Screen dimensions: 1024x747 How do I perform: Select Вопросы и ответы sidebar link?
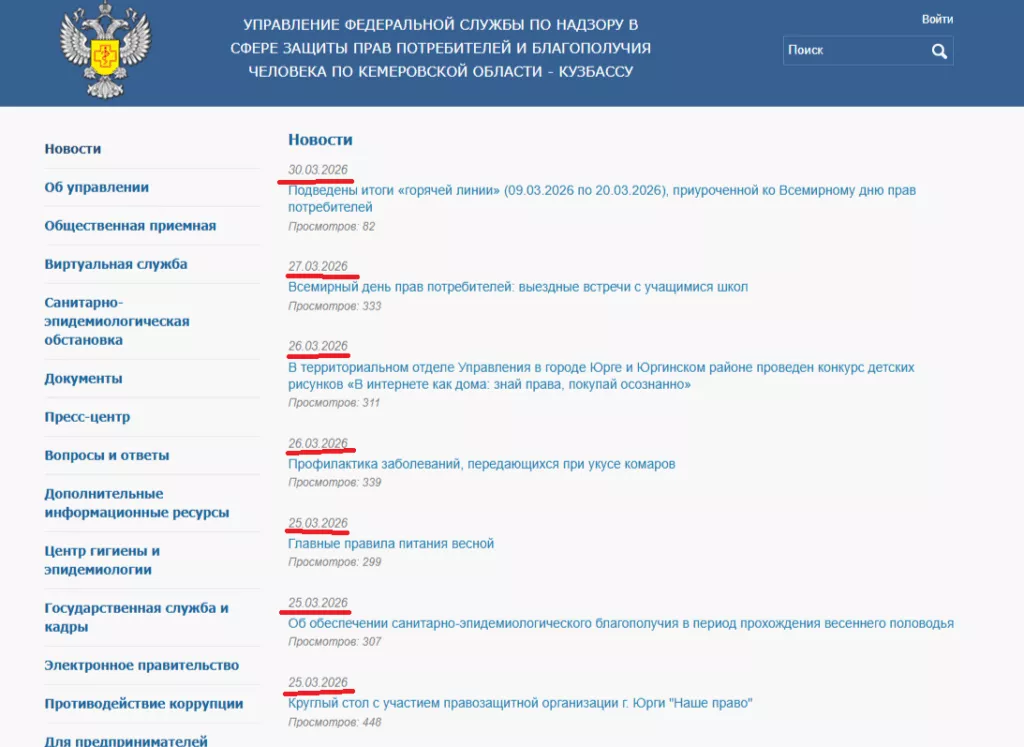coord(107,455)
